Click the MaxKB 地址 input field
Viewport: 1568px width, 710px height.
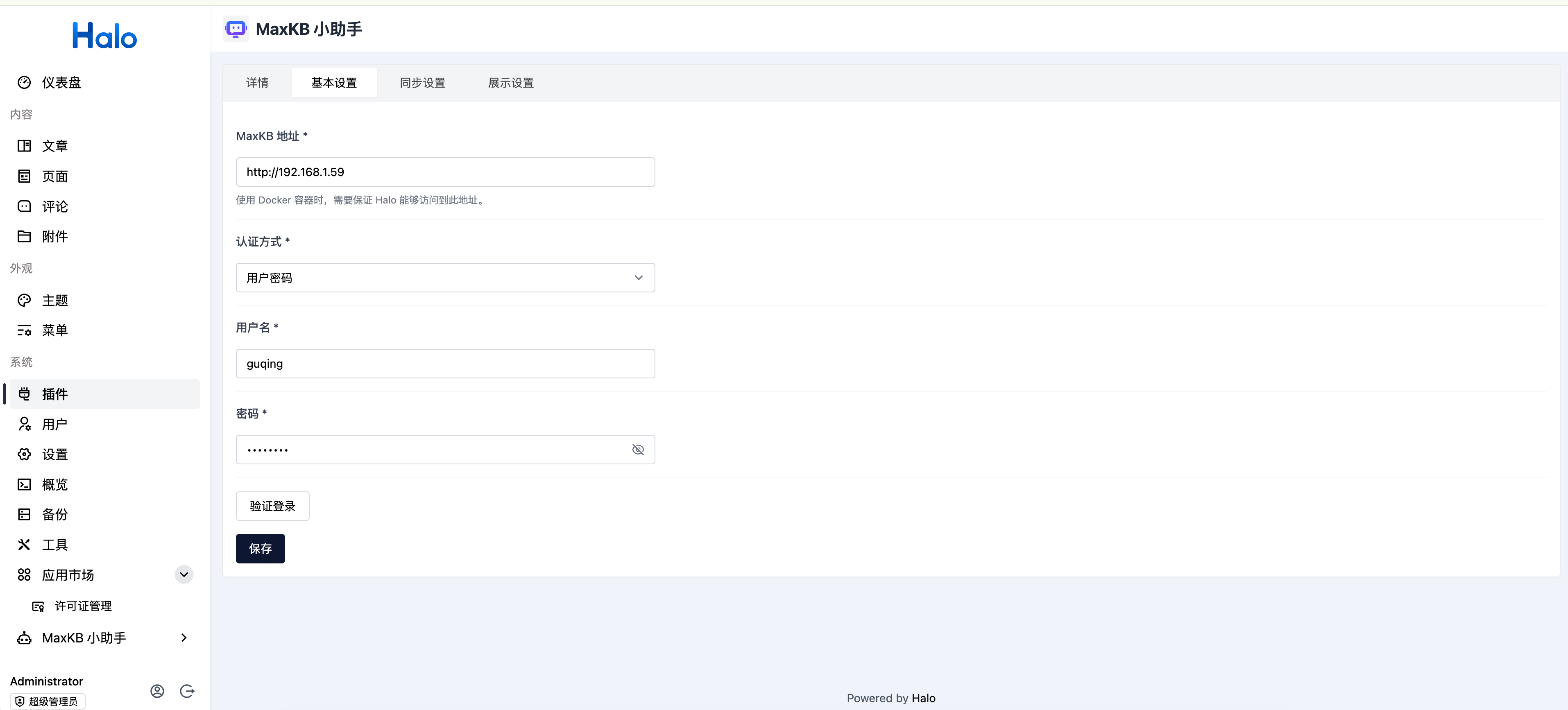pos(445,172)
